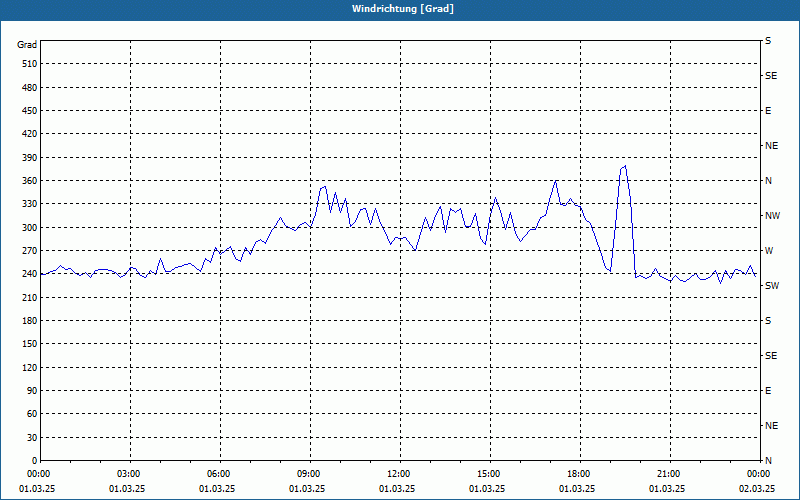This screenshot has height=500, width=800.
Task: Select the E compass label level with 450
Action: tap(768, 111)
